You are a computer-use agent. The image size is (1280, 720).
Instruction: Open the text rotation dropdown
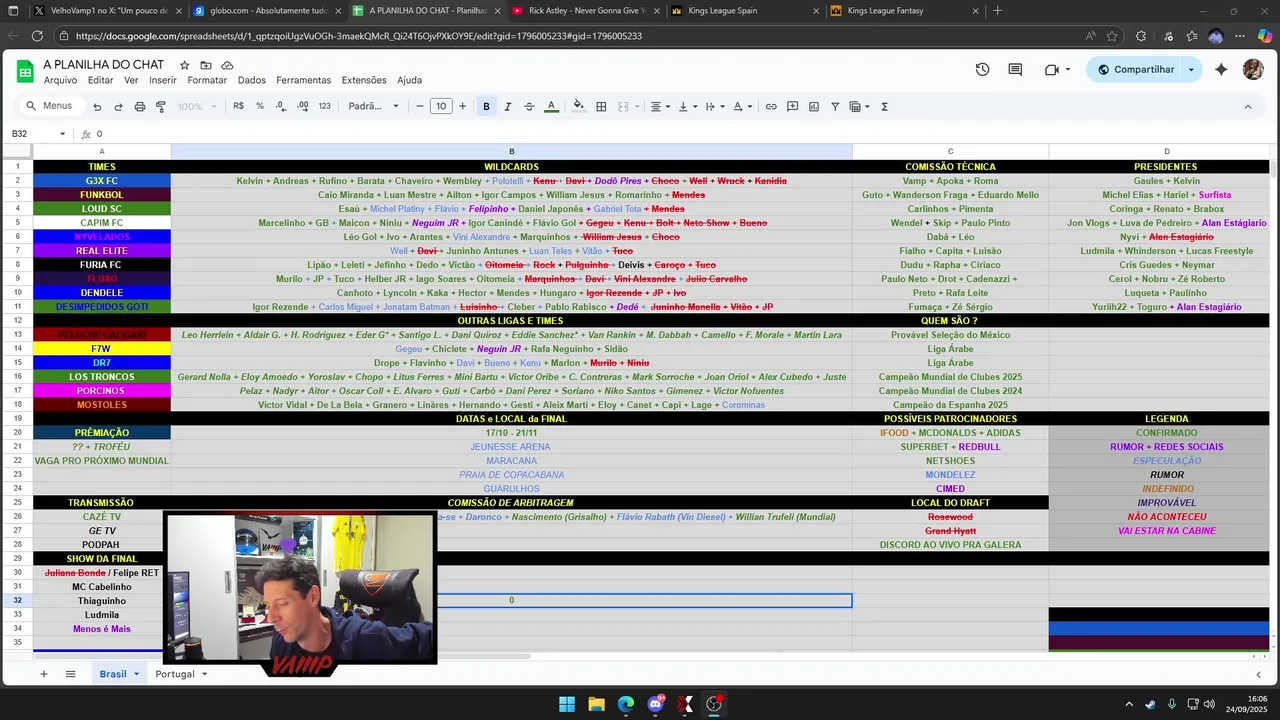[741, 106]
